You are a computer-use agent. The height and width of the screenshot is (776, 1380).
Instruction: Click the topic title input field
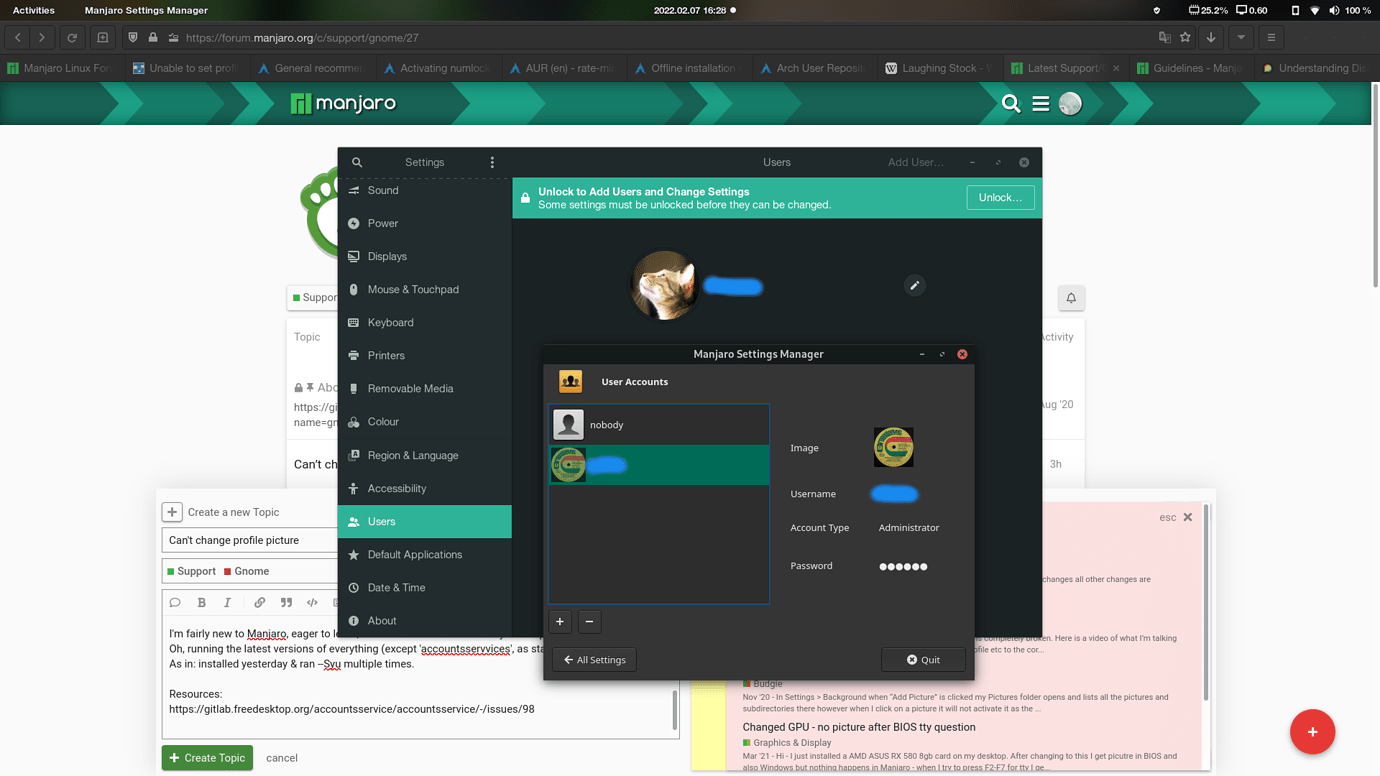pos(250,540)
